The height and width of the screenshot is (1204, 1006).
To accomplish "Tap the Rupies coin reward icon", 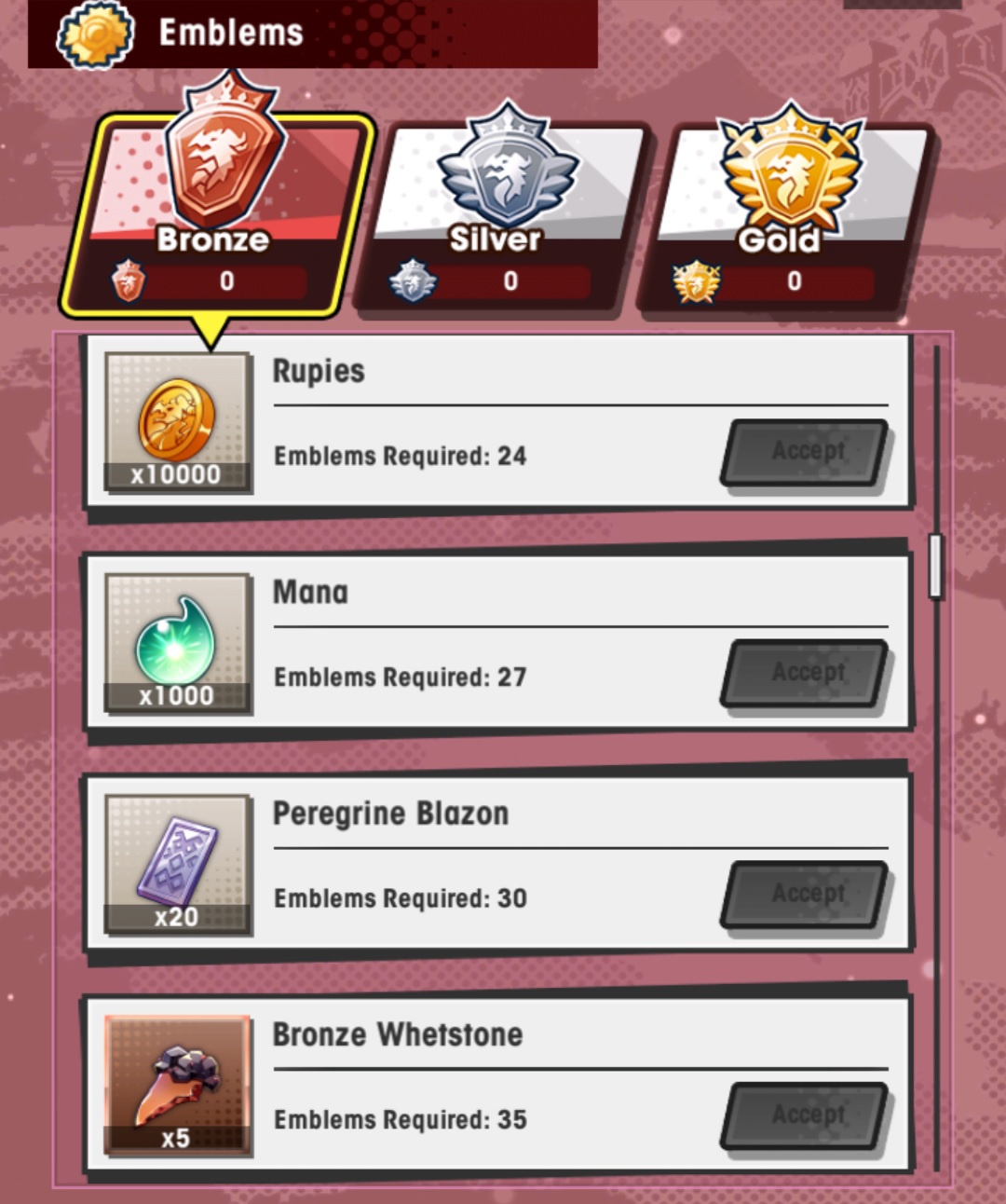I will tap(177, 422).
